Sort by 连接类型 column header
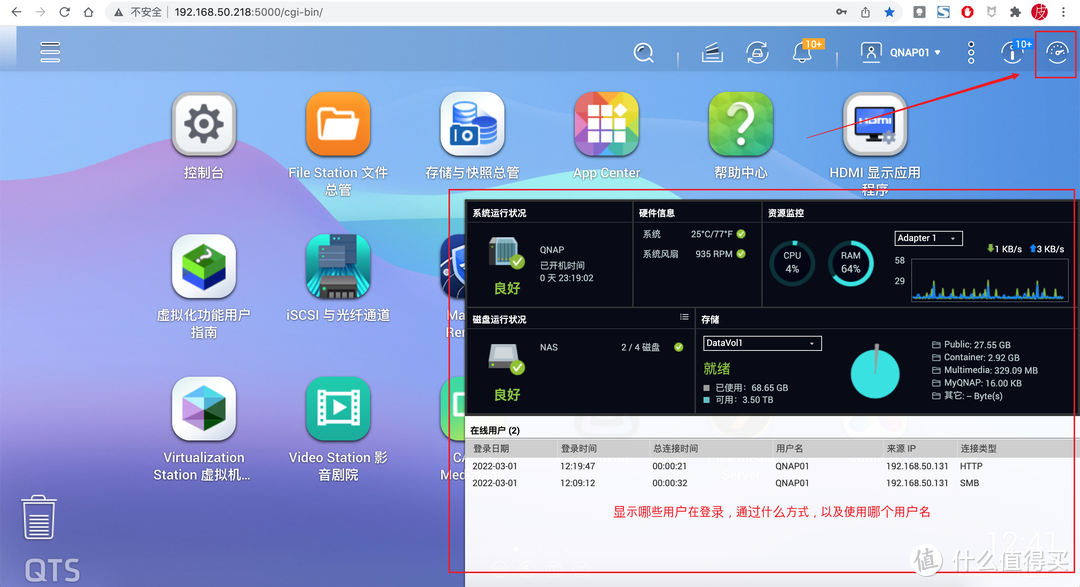 (x=978, y=449)
